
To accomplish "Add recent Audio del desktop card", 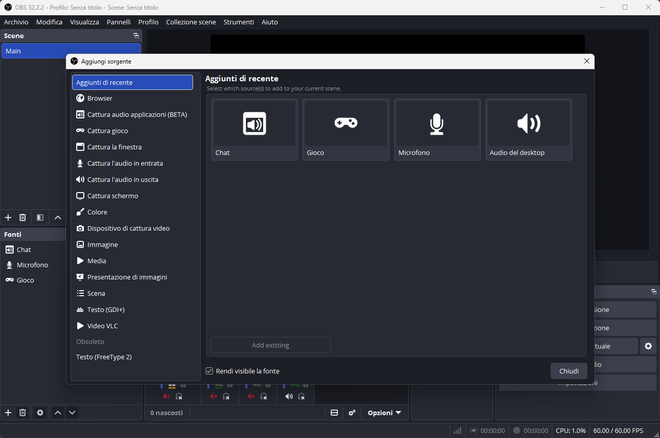I will 529,130.
